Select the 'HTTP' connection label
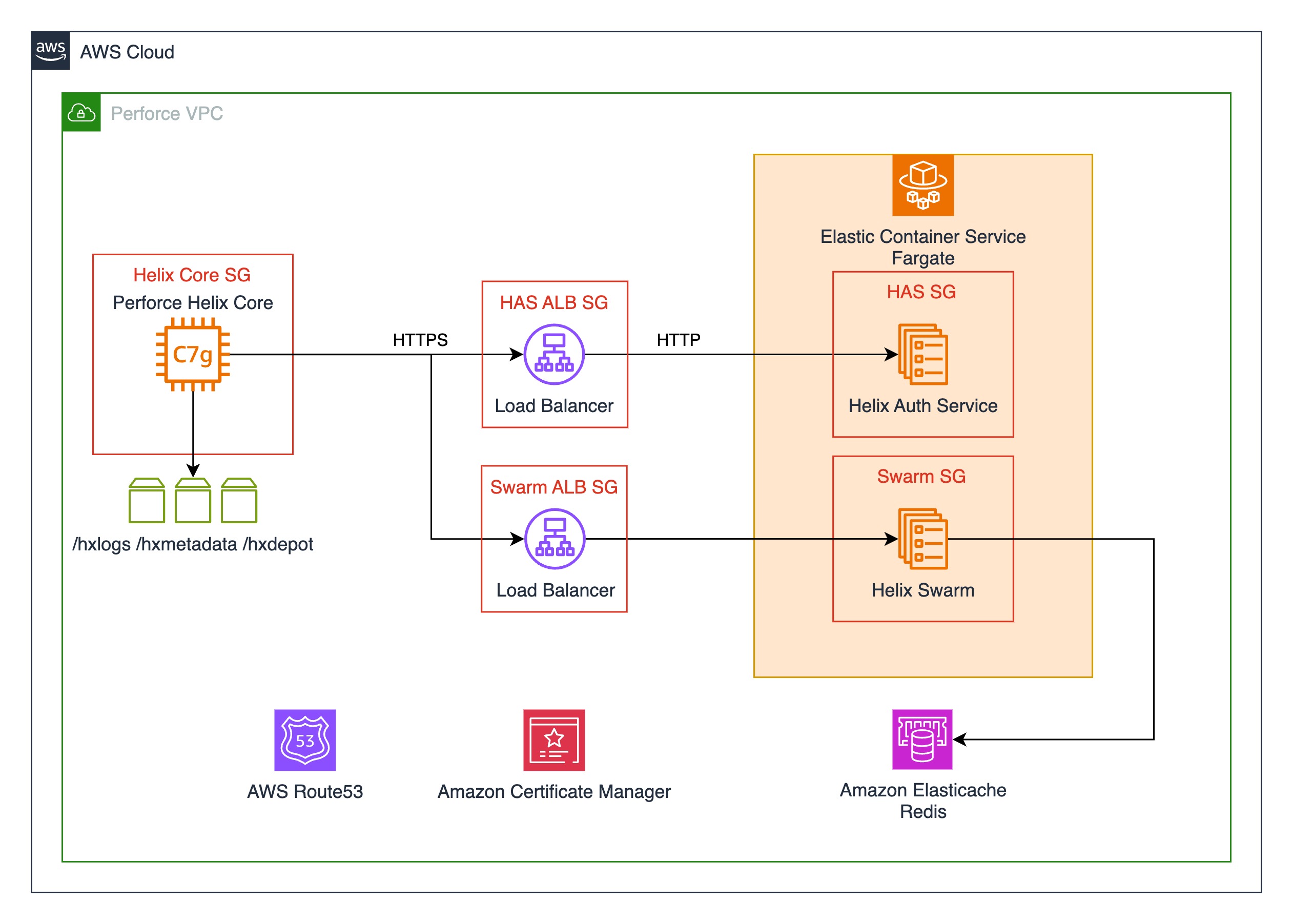The width and height of the screenshot is (1293, 924). (x=679, y=340)
